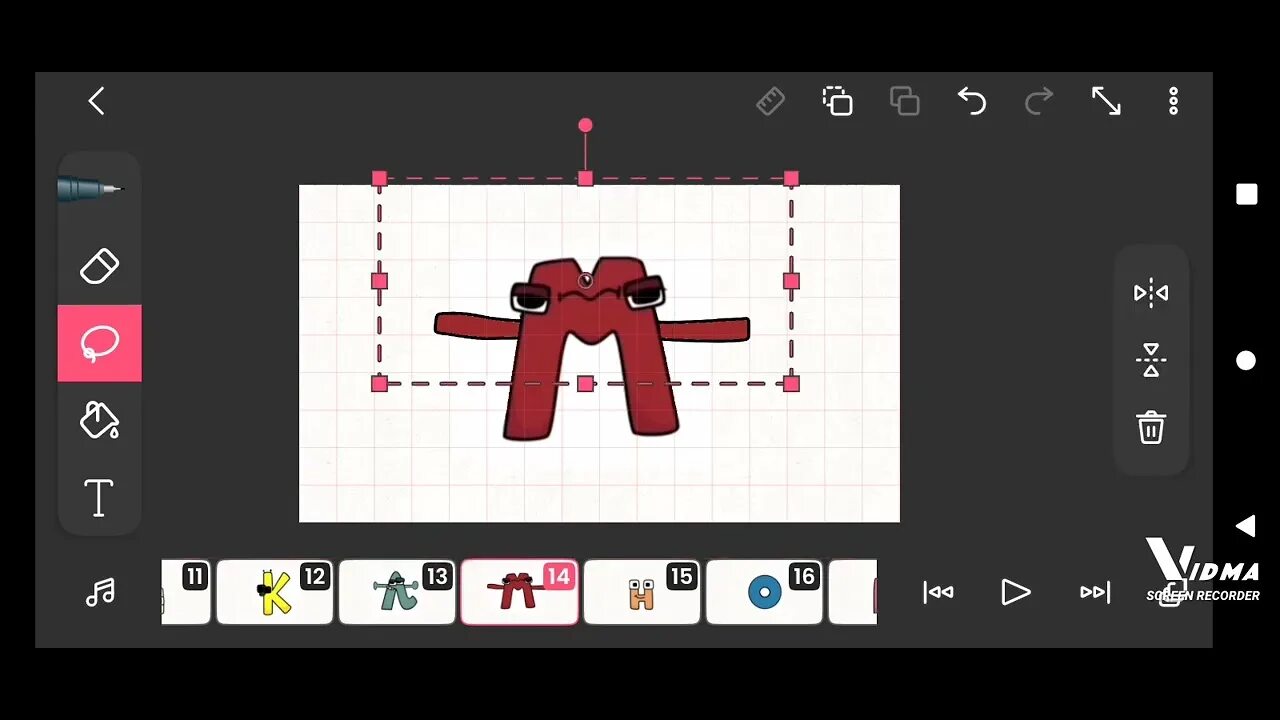
Task: Tap Android recent apps square button
Action: click(1246, 194)
